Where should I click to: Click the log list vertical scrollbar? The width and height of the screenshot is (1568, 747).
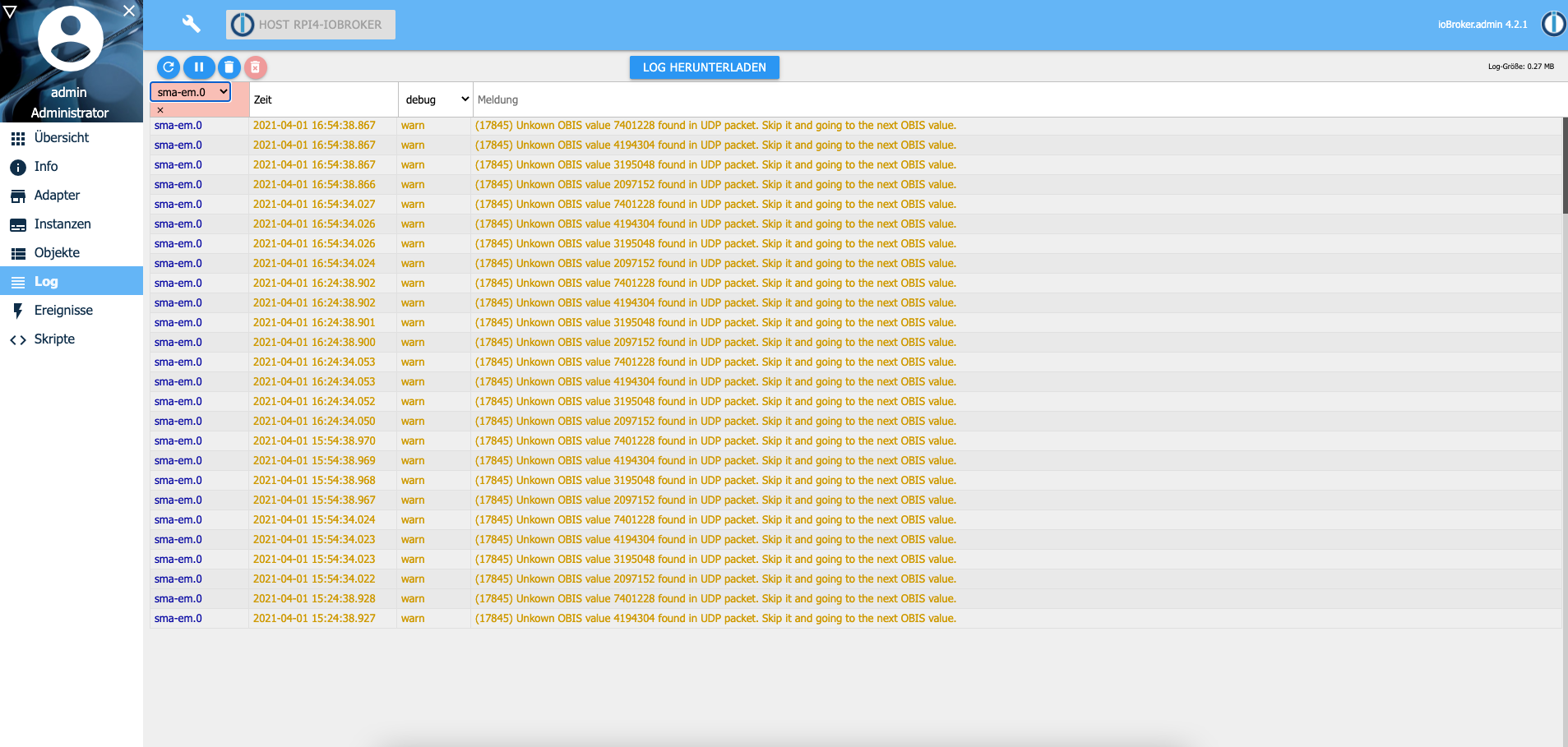point(1564,165)
